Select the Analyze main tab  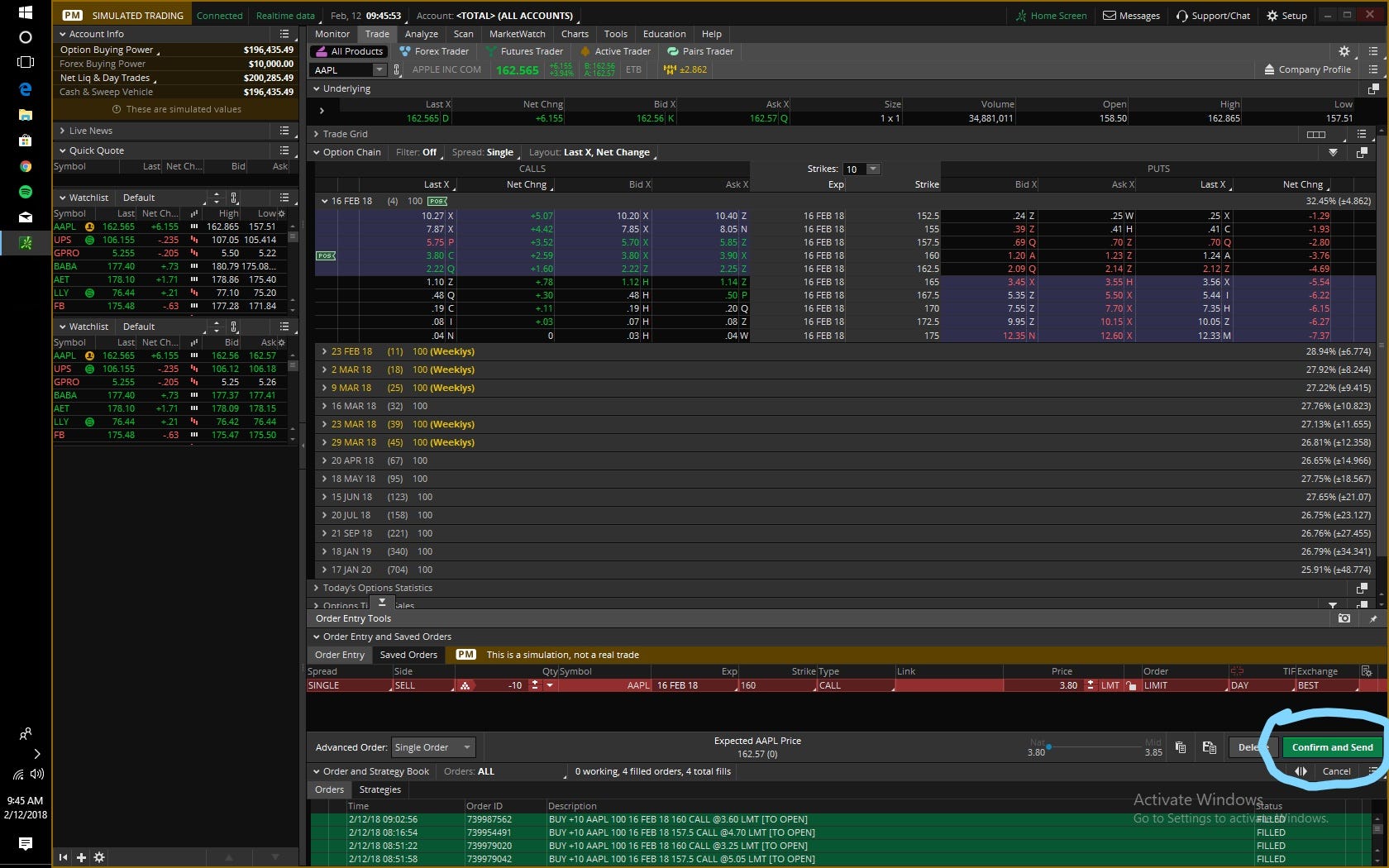(422, 34)
